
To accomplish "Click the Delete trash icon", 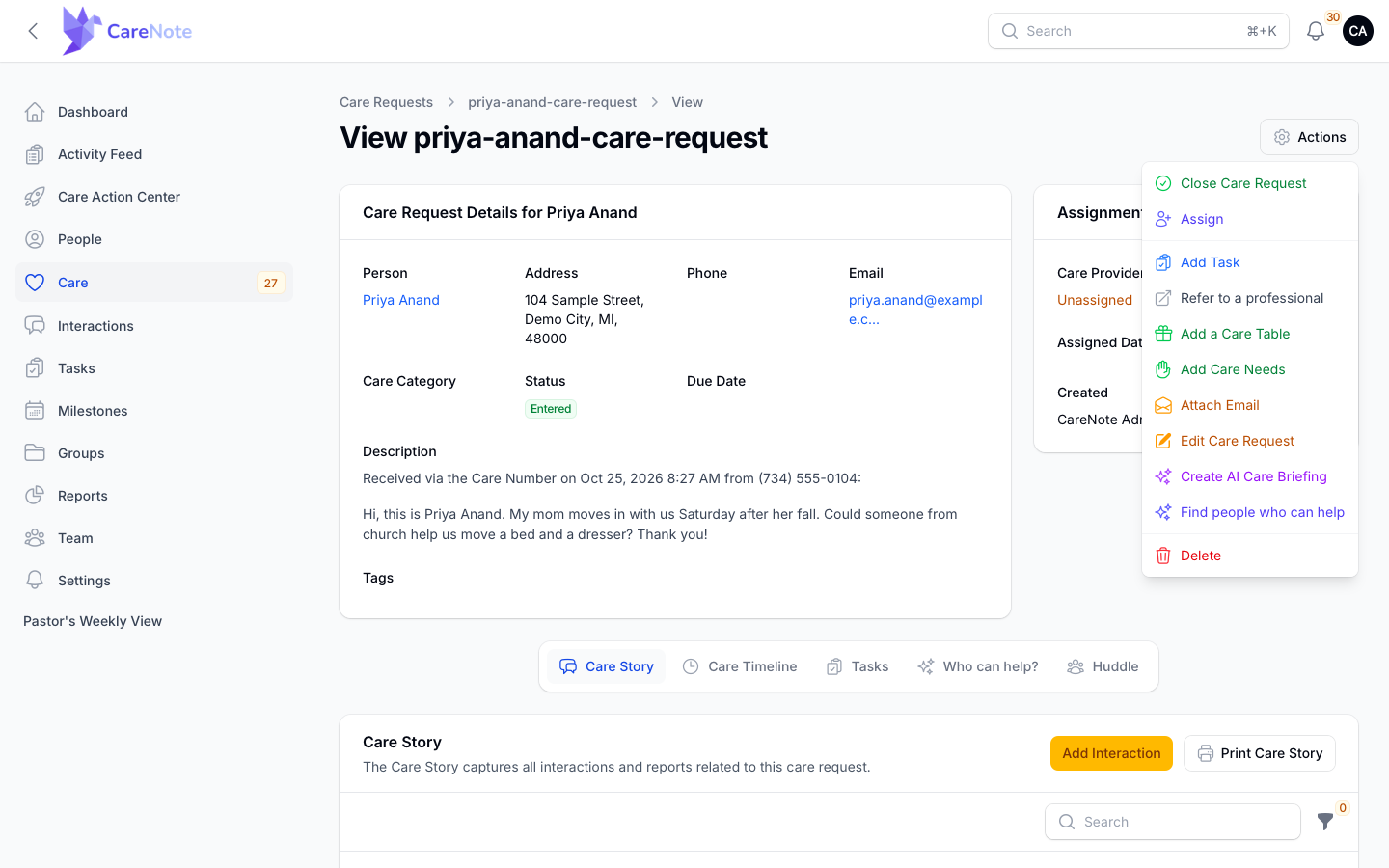I will coord(1163,556).
